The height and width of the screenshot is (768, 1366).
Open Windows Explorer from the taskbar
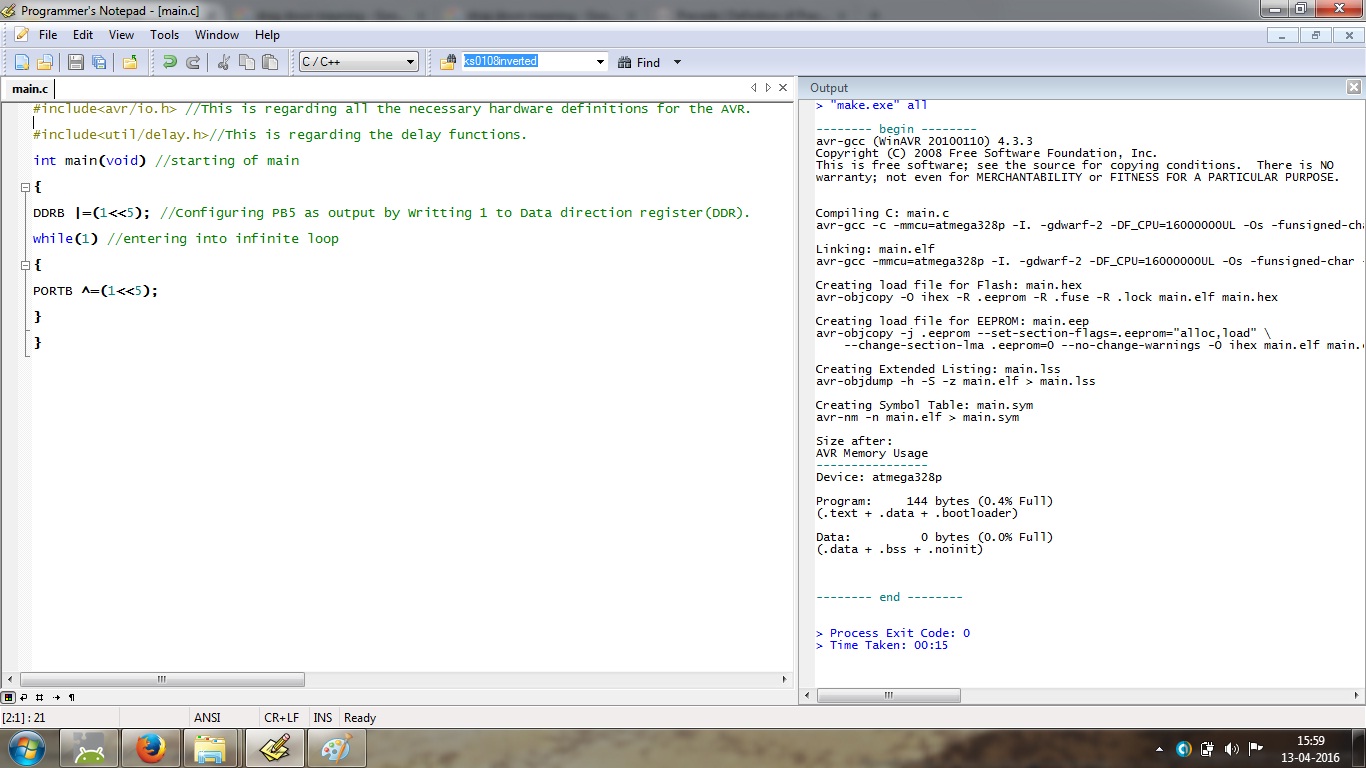212,748
